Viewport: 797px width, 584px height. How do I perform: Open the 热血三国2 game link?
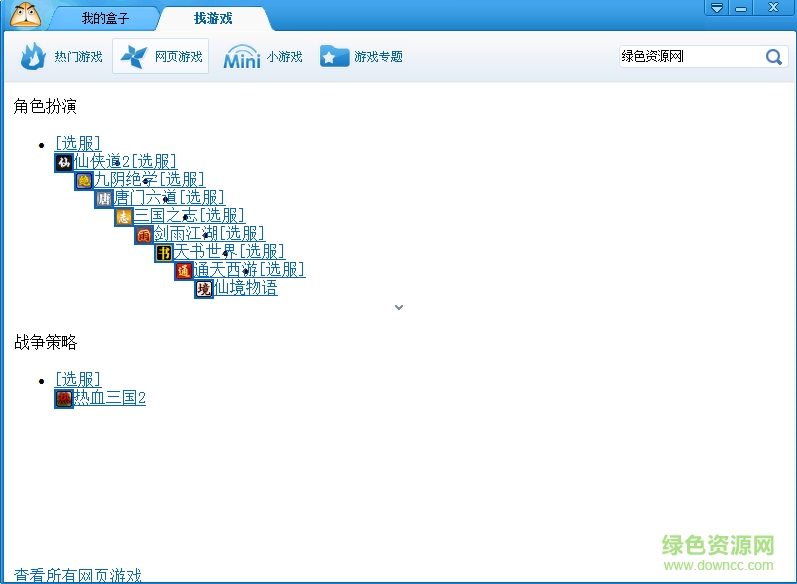coord(110,398)
